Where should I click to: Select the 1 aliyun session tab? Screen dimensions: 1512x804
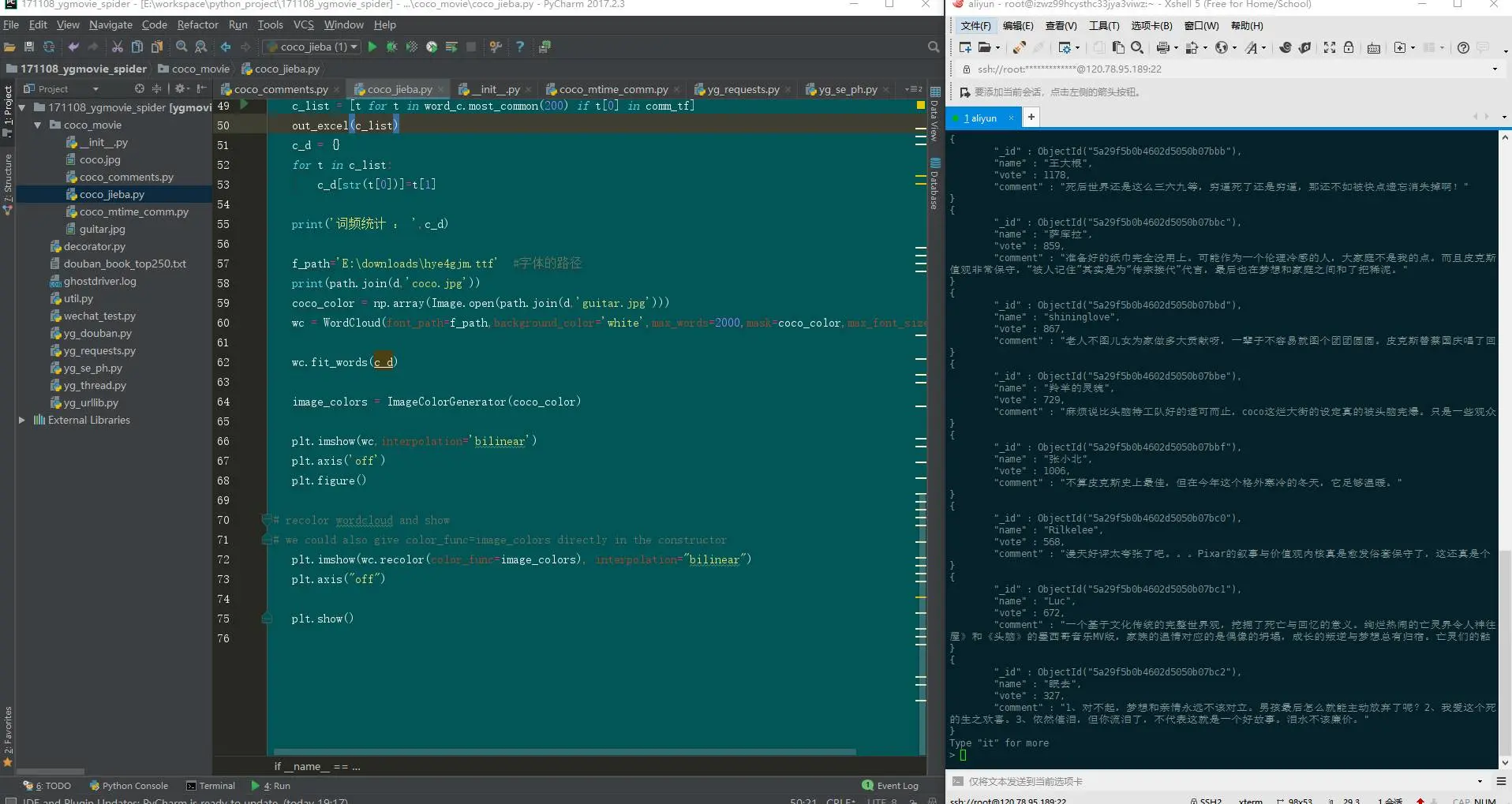coord(982,118)
